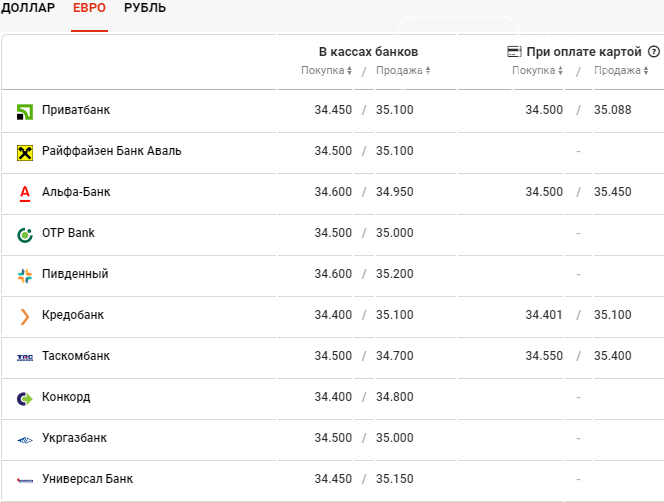Click the Альфа-Банк red letter logo

[x=25, y=194]
